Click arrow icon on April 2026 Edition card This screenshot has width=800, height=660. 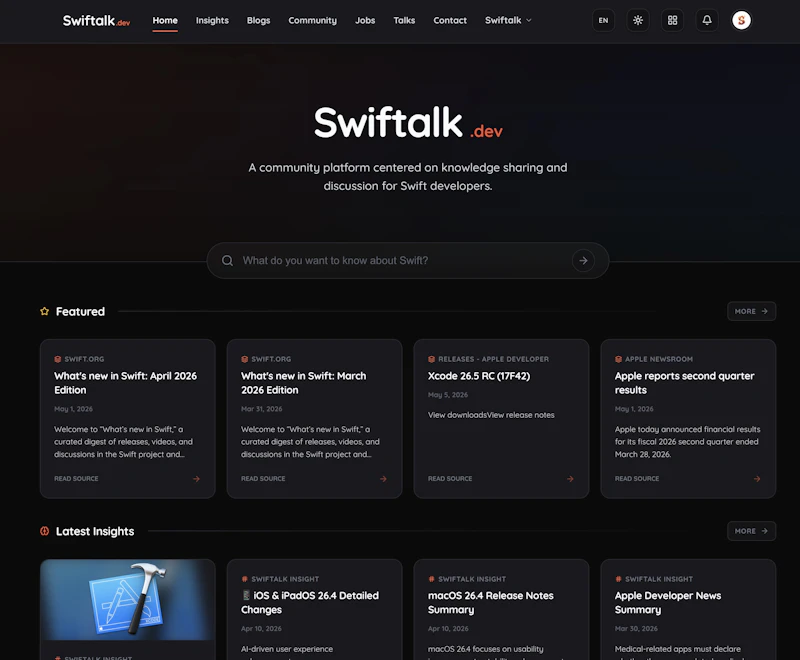(x=196, y=478)
